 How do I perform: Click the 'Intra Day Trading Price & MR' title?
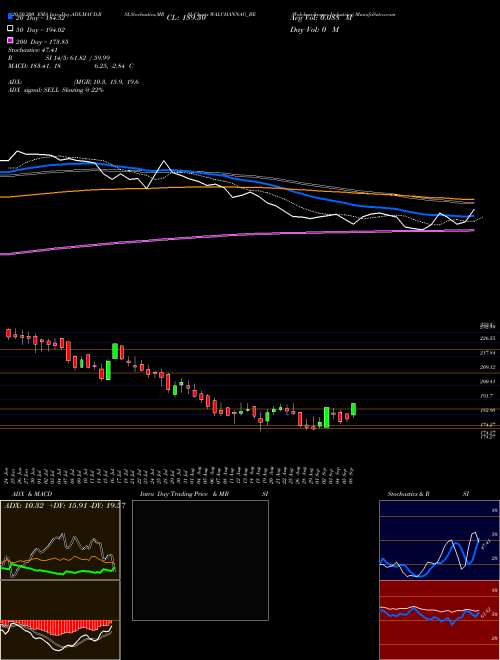[184, 494]
